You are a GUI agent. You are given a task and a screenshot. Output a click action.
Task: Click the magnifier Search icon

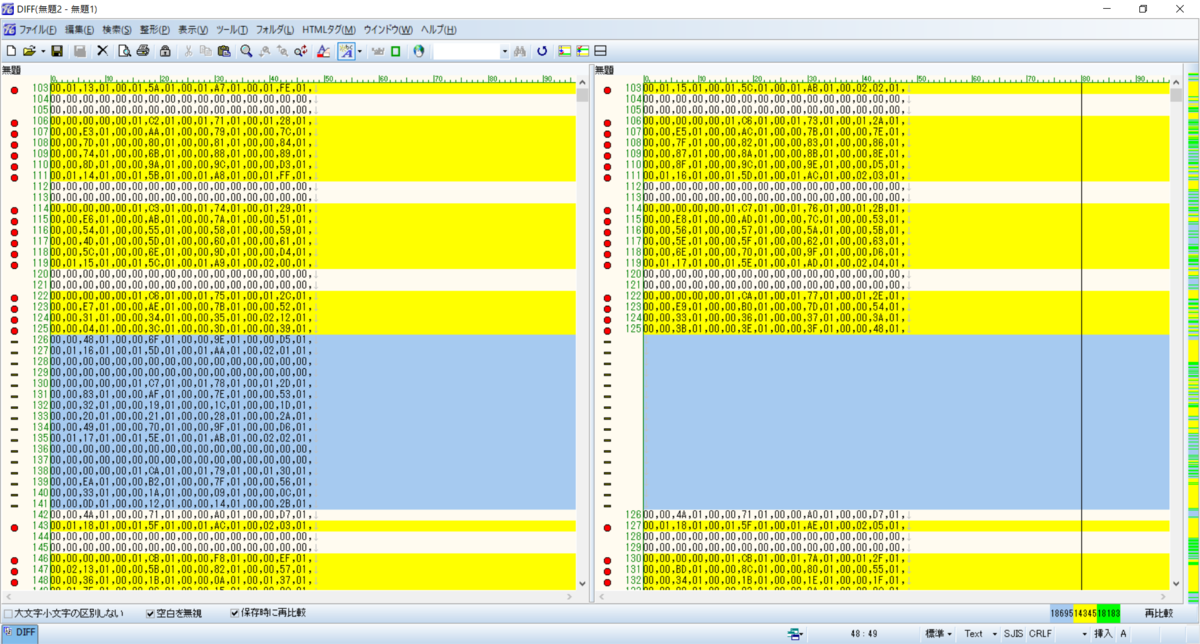point(246,50)
